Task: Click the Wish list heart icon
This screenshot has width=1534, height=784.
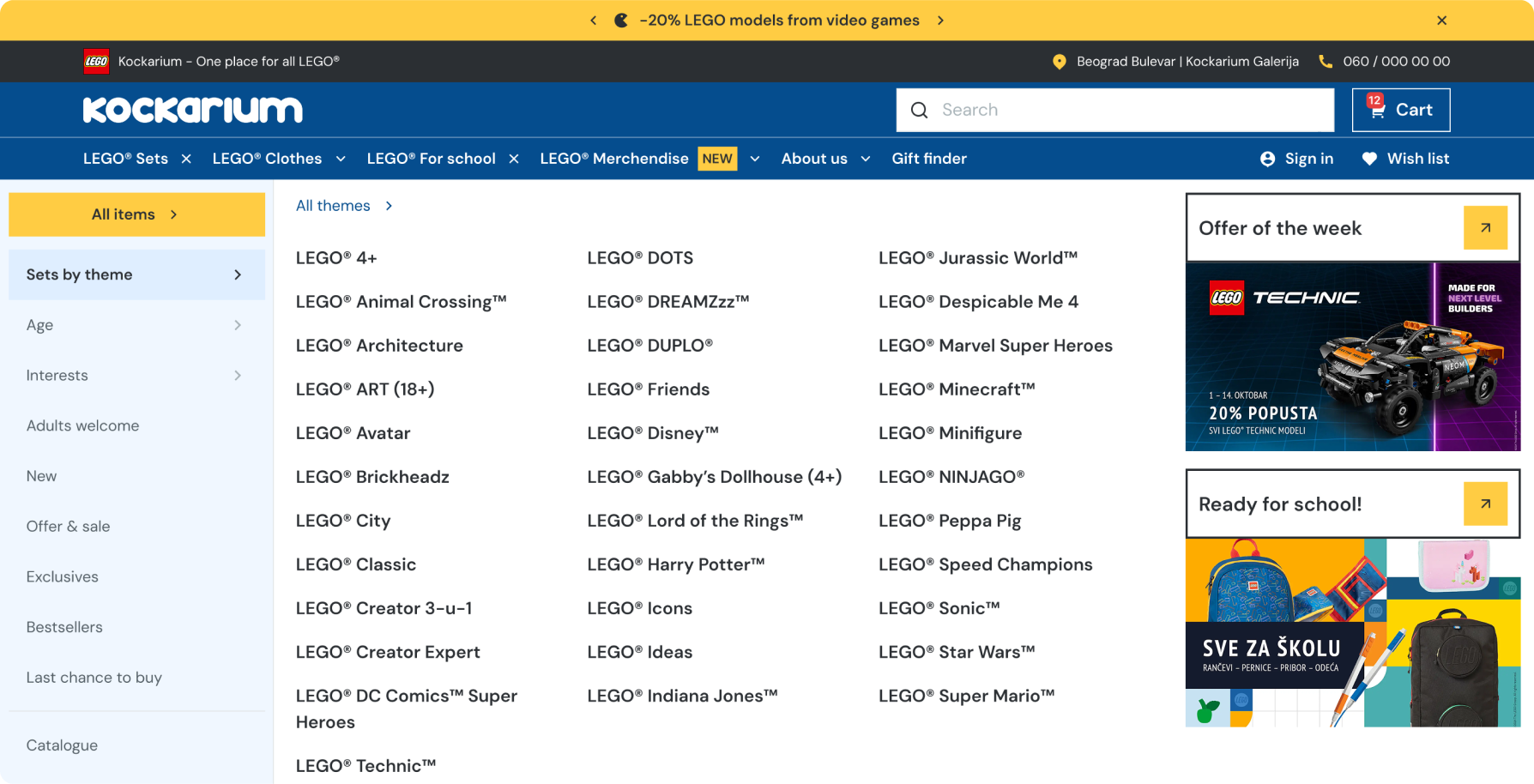Action: [x=1369, y=159]
